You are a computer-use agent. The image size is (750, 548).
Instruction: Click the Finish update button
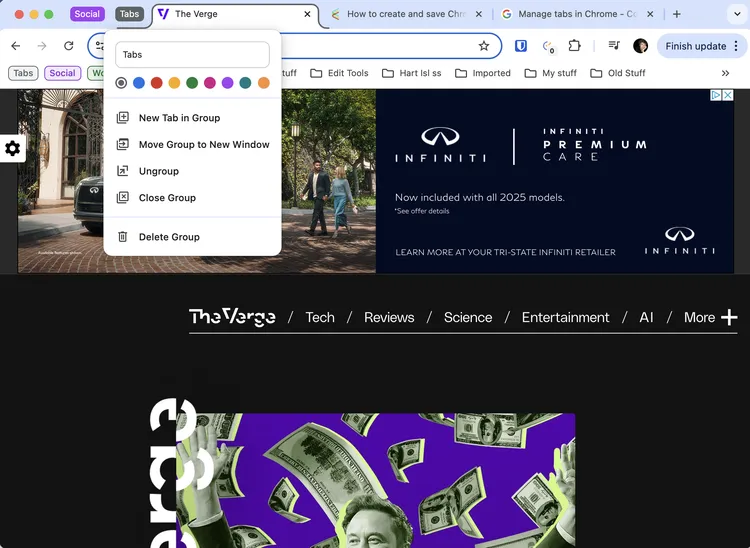(695, 46)
